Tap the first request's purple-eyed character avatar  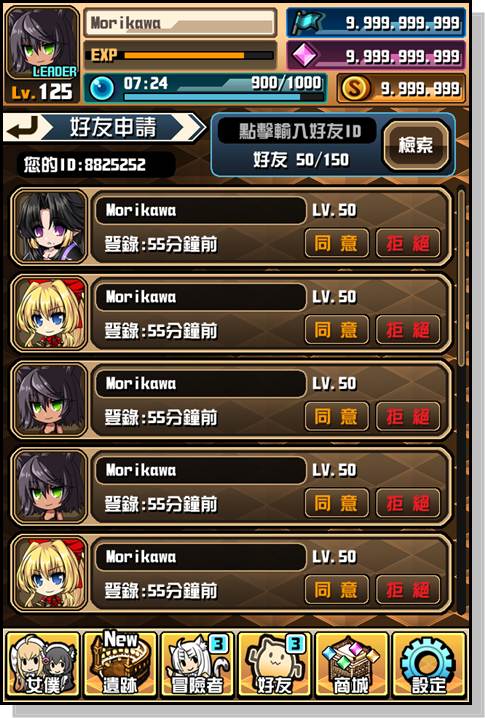49,227
